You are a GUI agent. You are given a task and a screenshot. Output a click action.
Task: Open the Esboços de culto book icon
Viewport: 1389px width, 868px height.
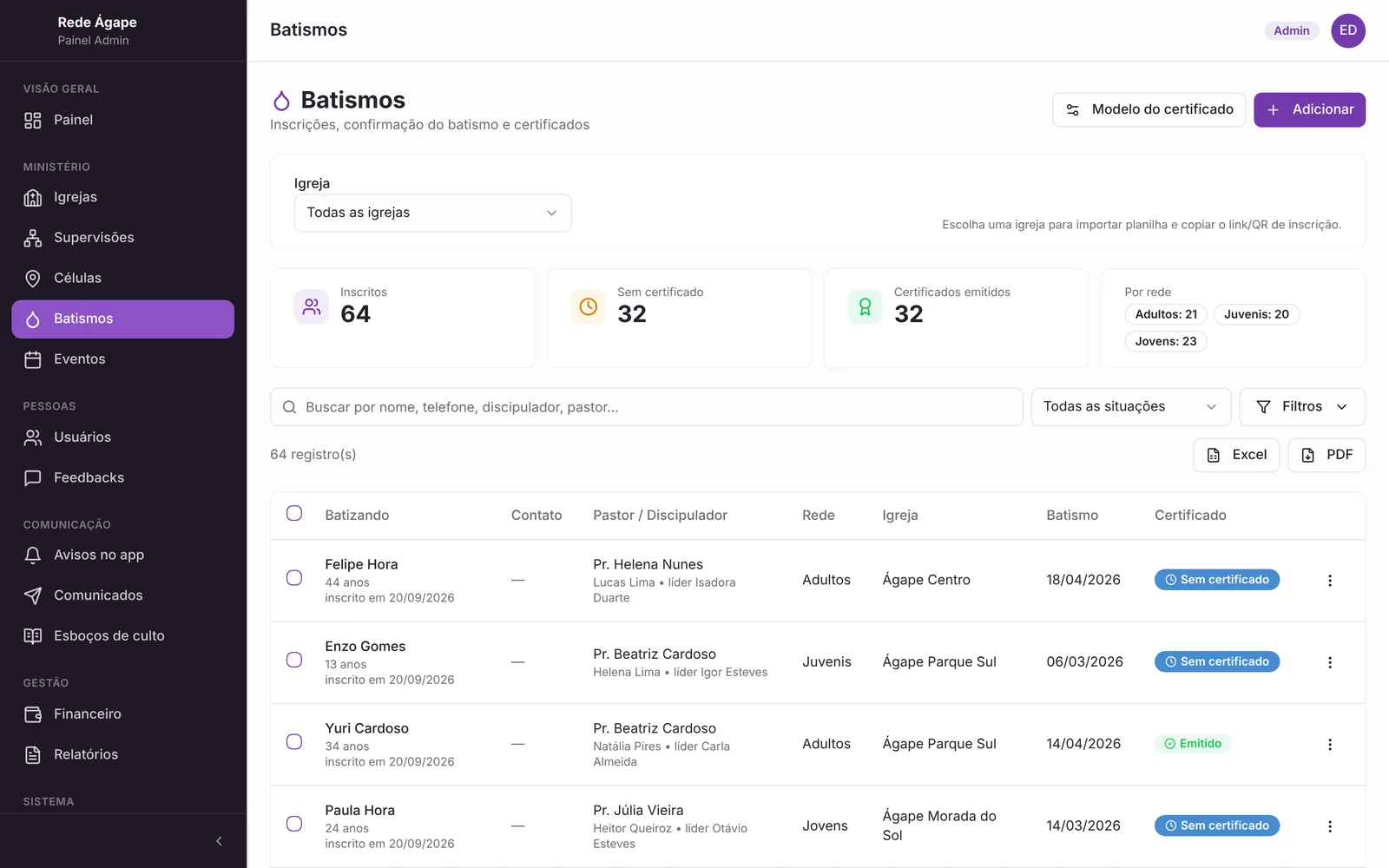[33, 636]
